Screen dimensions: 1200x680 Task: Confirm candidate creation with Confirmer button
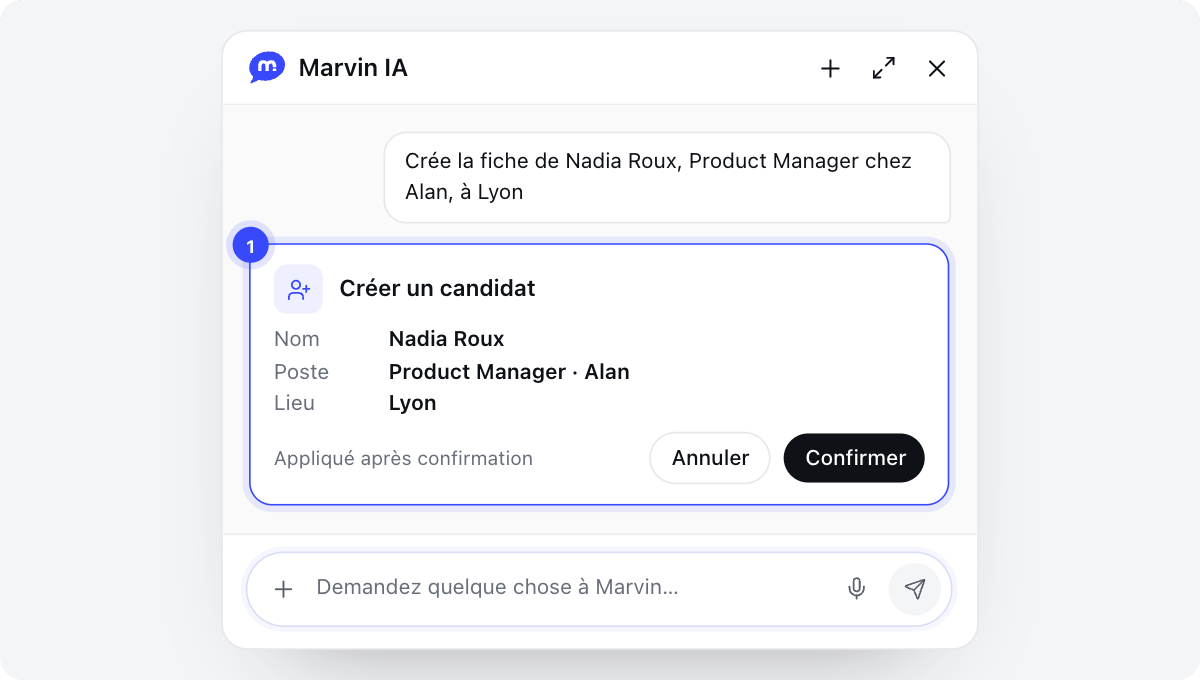tap(855, 458)
